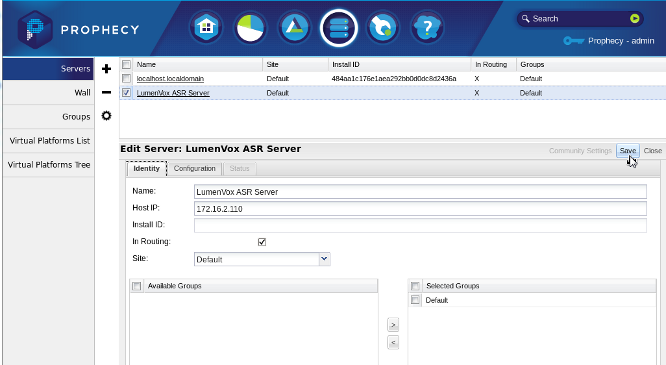Sort by Name column header
The width and height of the screenshot is (666, 365).
[x=198, y=65]
